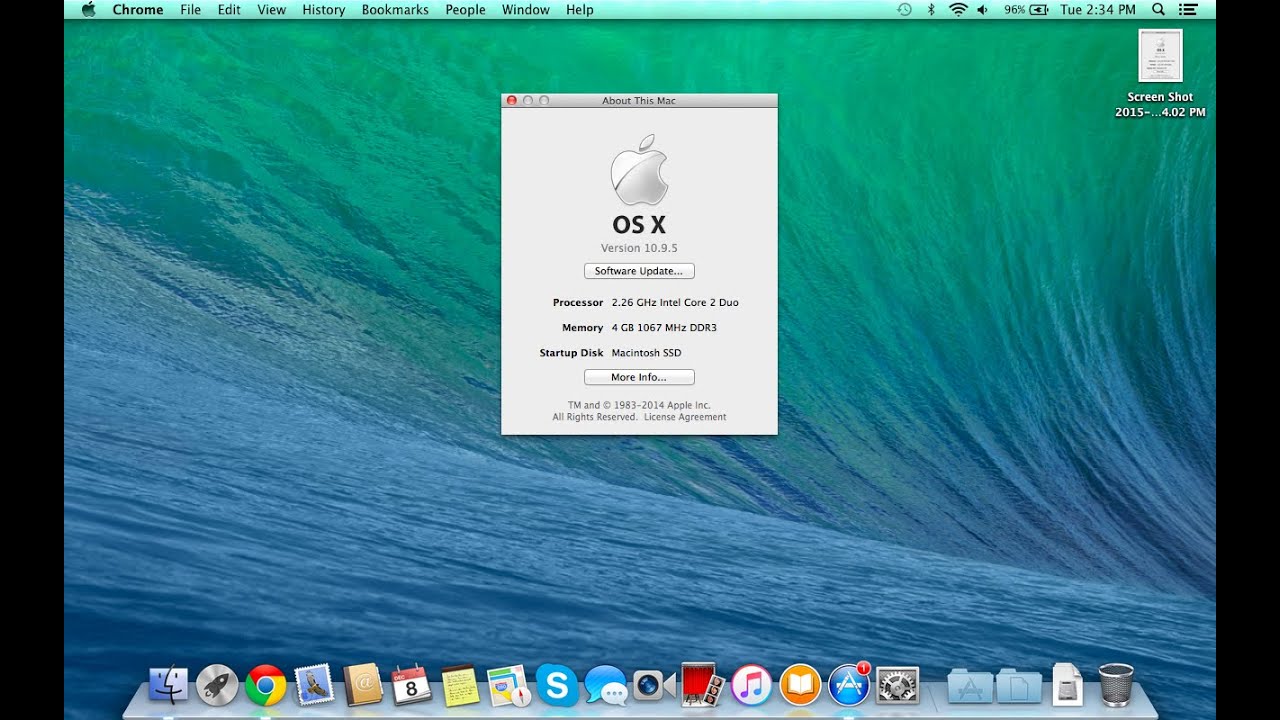This screenshot has height=720, width=1280.
Task: Open Finder from the Dock
Action: pyautogui.click(x=168, y=685)
